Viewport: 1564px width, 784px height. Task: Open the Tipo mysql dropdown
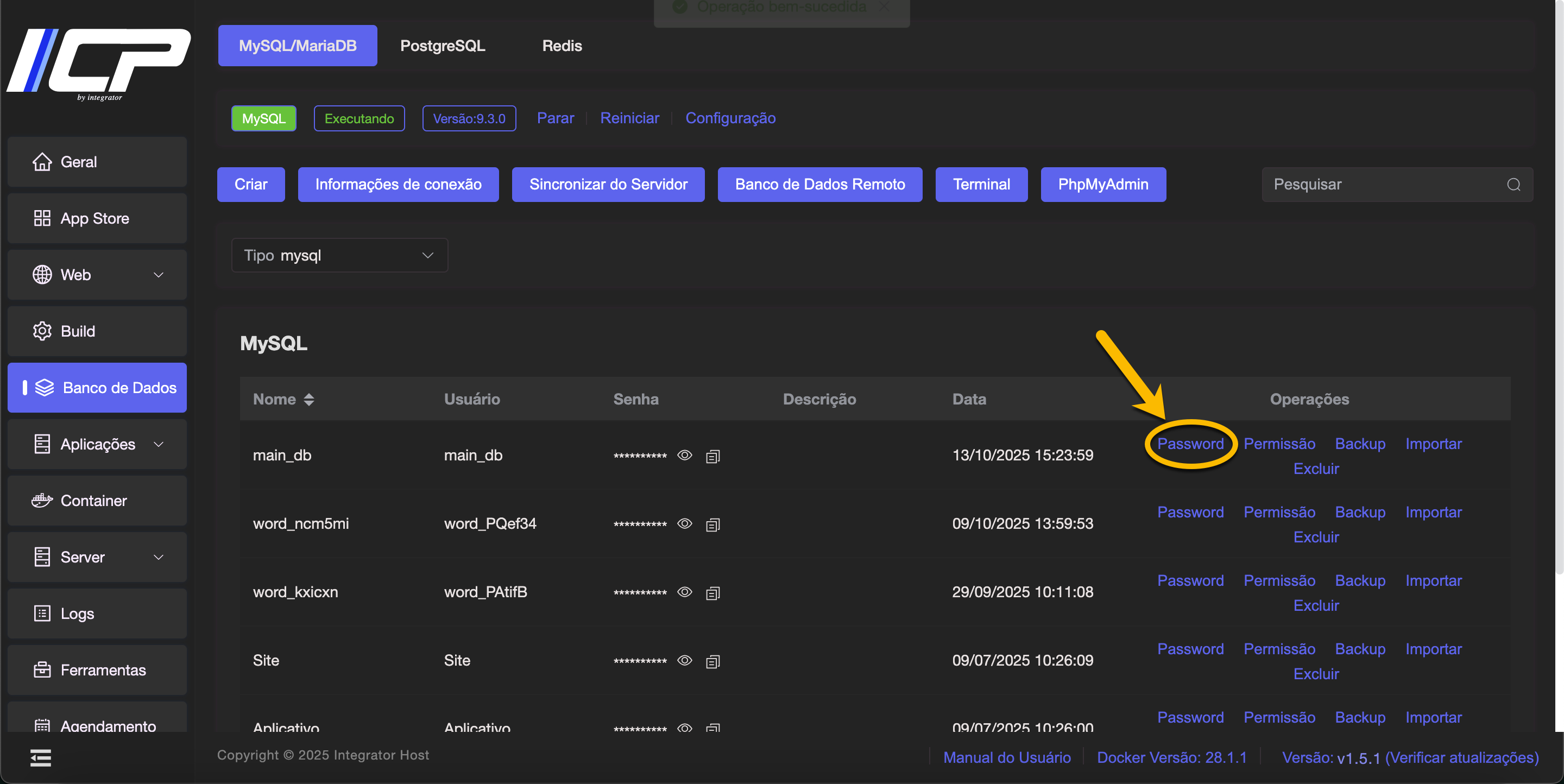(339, 256)
